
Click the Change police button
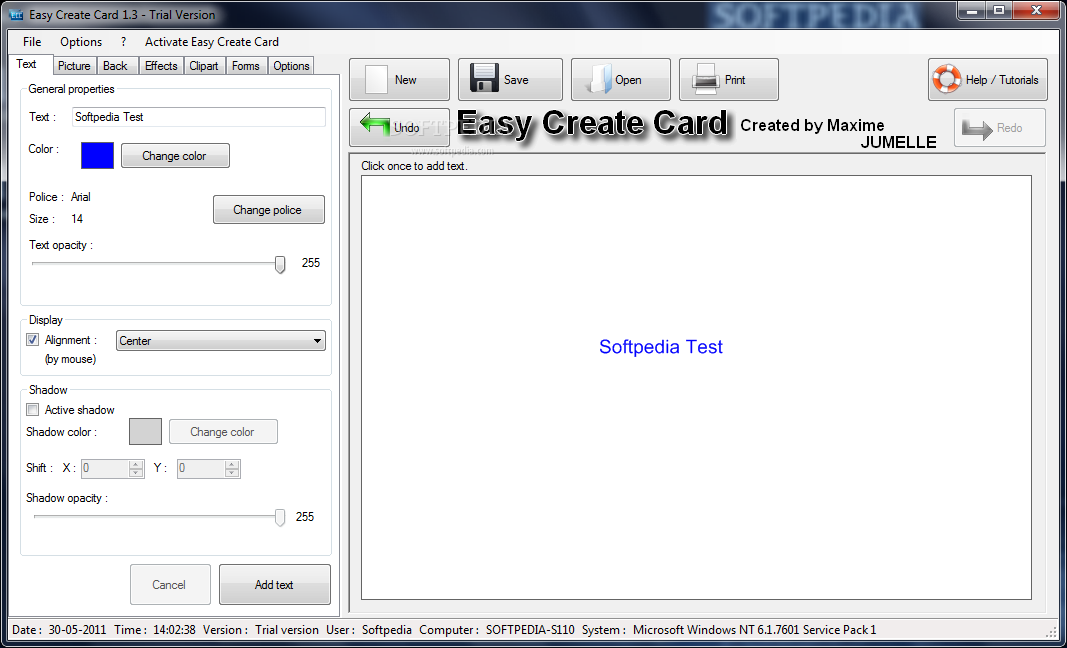(x=268, y=210)
